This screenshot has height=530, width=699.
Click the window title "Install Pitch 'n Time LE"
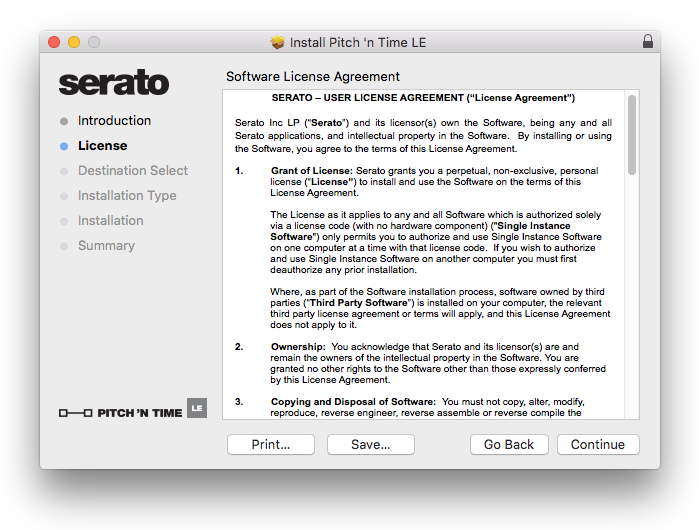click(x=358, y=42)
